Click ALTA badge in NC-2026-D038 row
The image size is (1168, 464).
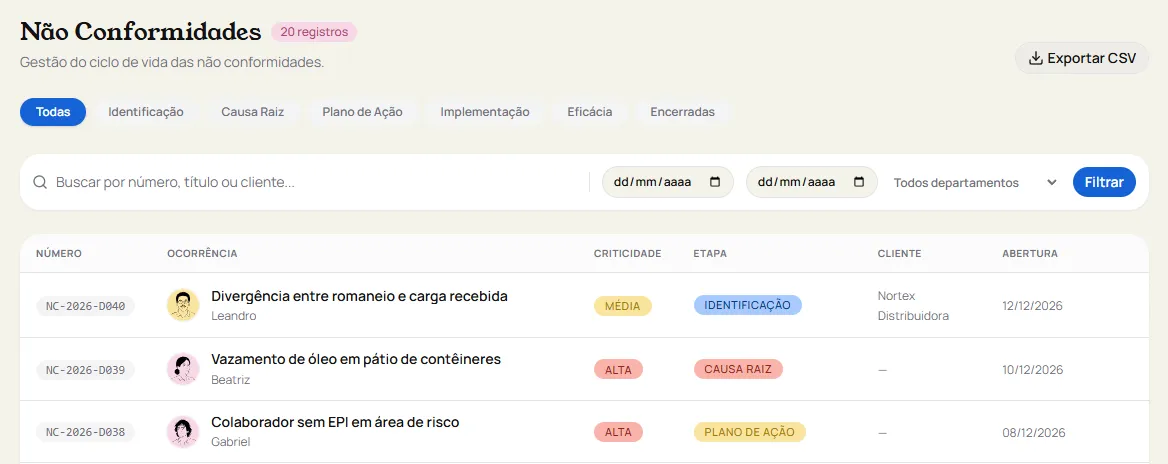(618, 432)
